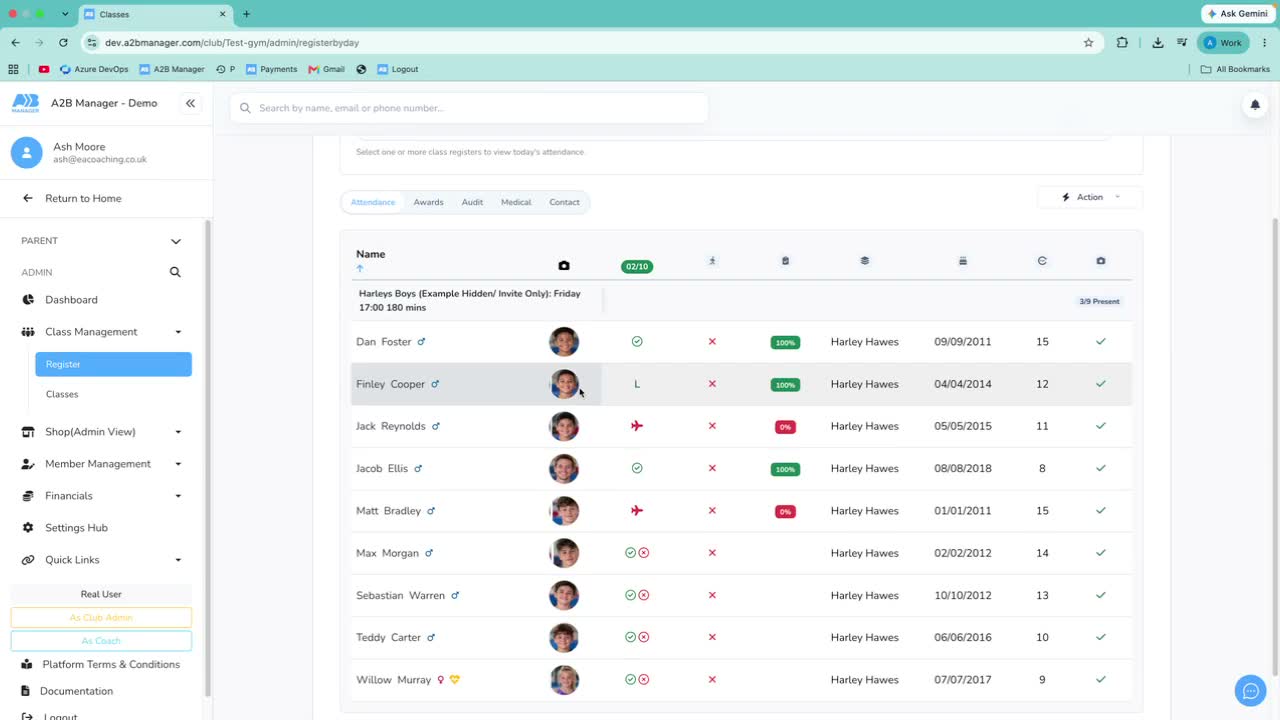Click the red cross for Dan Foster
Screen dimensions: 1280x720
[712, 342]
